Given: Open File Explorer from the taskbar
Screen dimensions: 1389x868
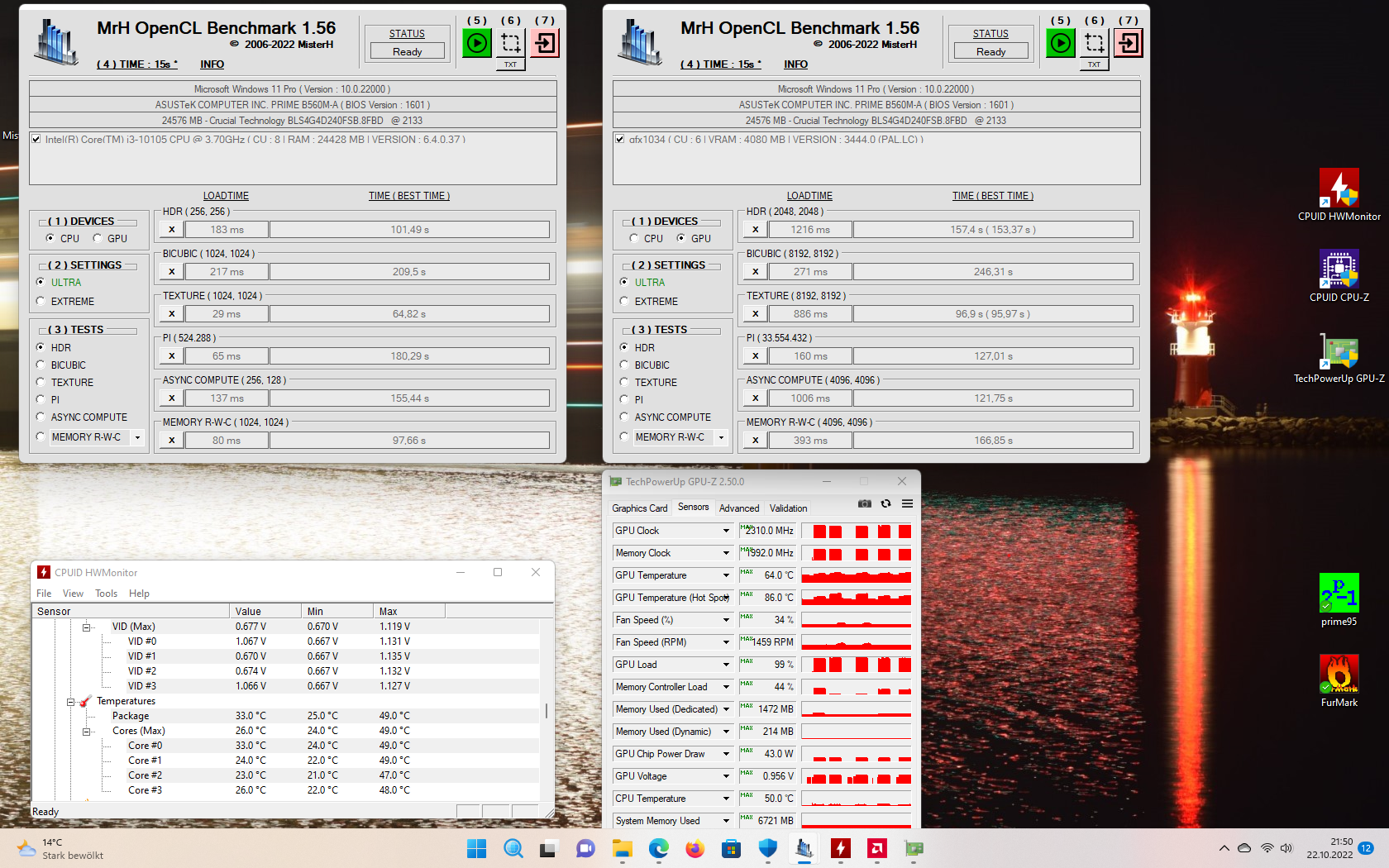Looking at the screenshot, I should pos(623,848).
